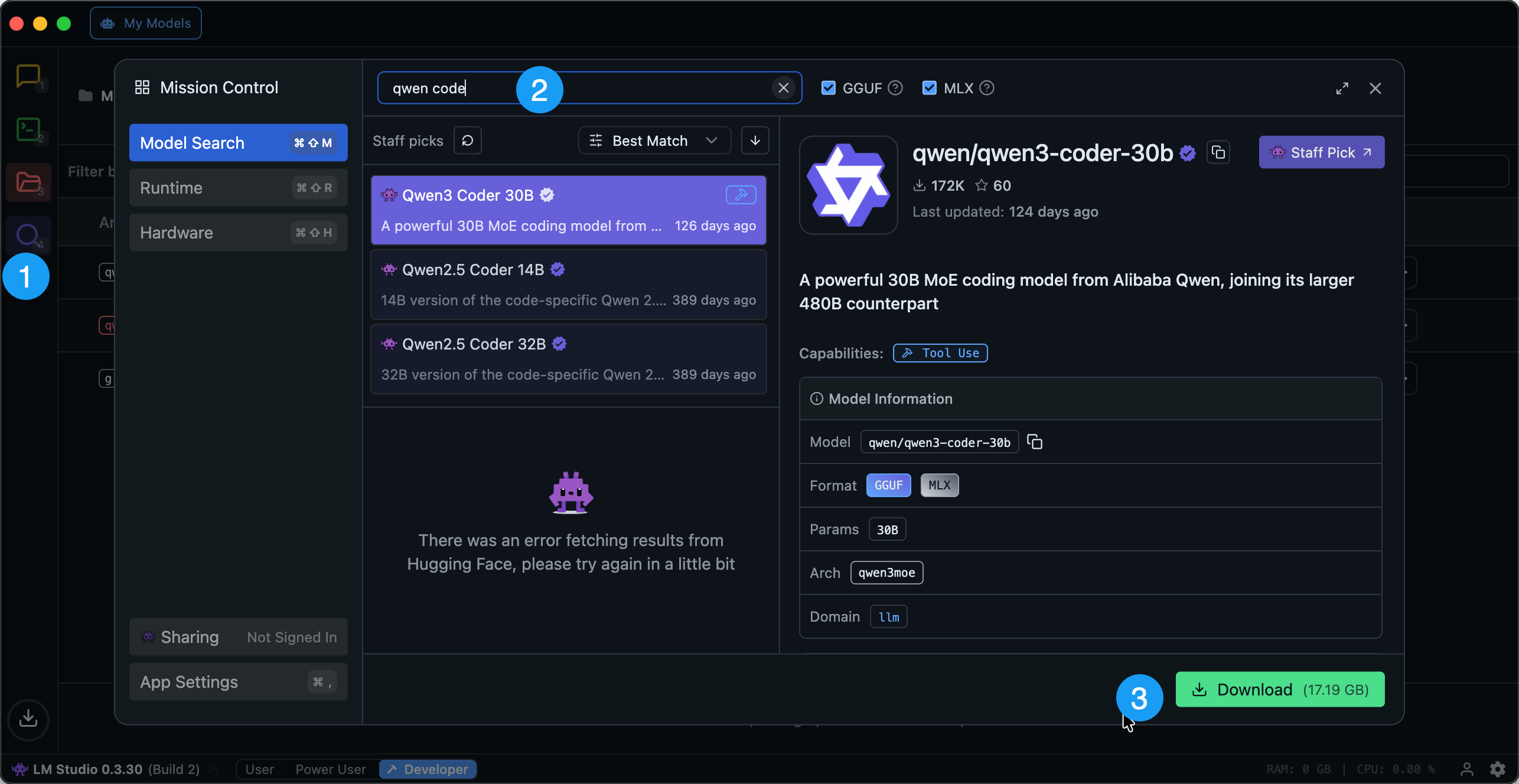1519x784 pixels.
Task: Expand the LM Studio version chevron
Action: point(213,769)
